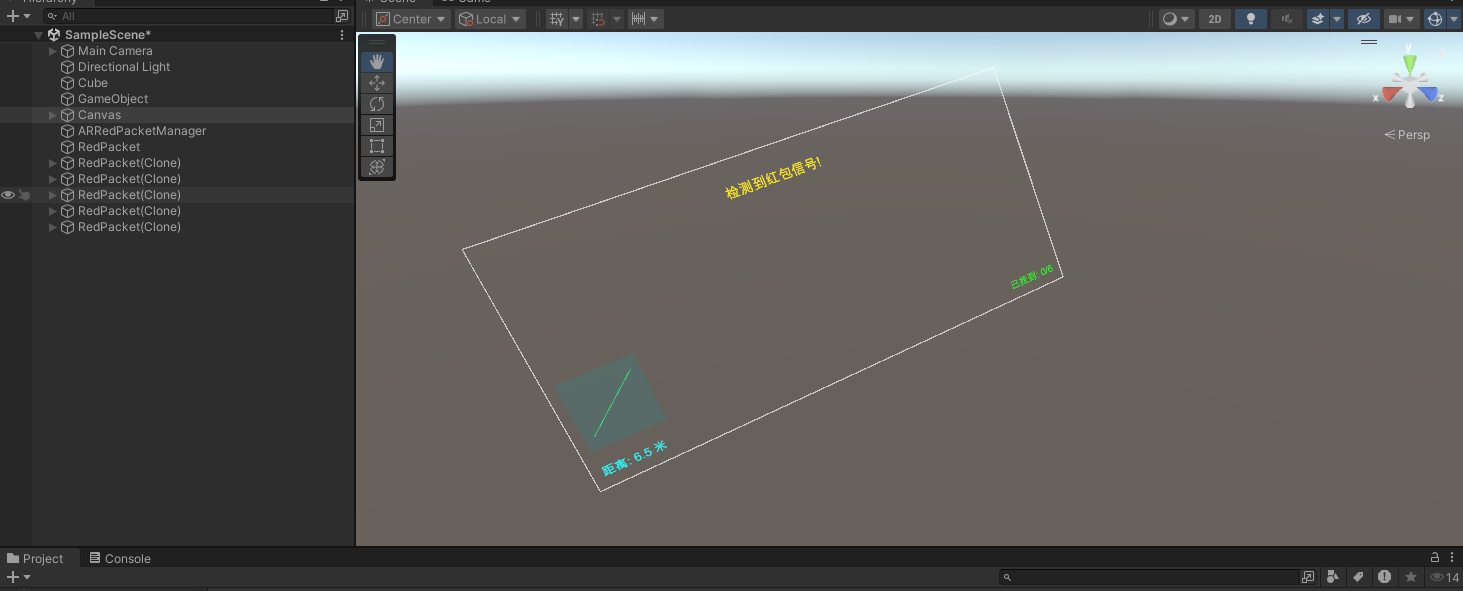Open camera settings dropdown arrow

click(x=1411, y=19)
